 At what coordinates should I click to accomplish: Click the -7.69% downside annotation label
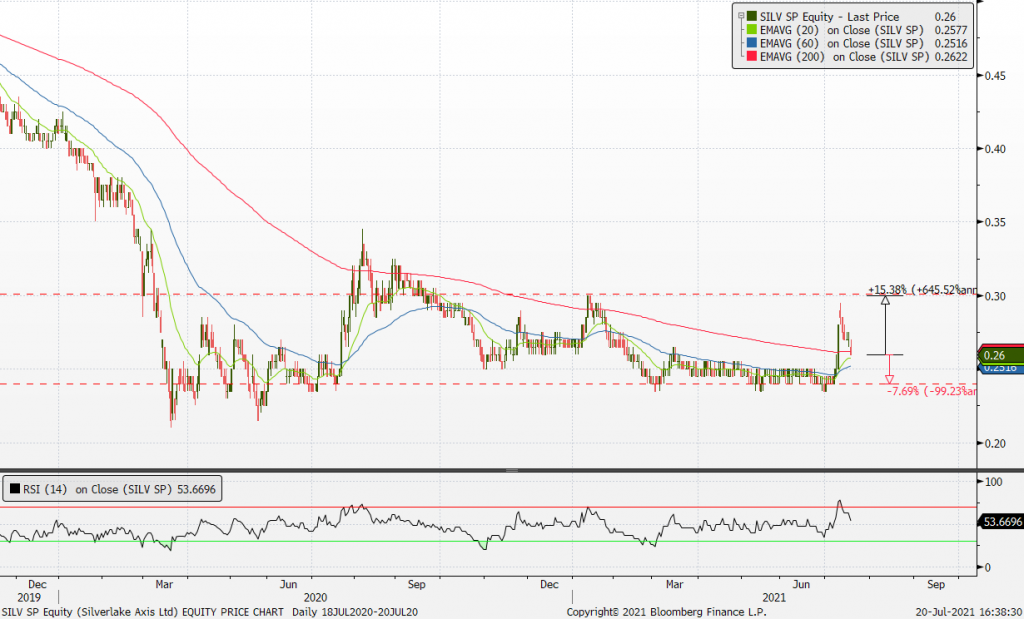point(932,391)
